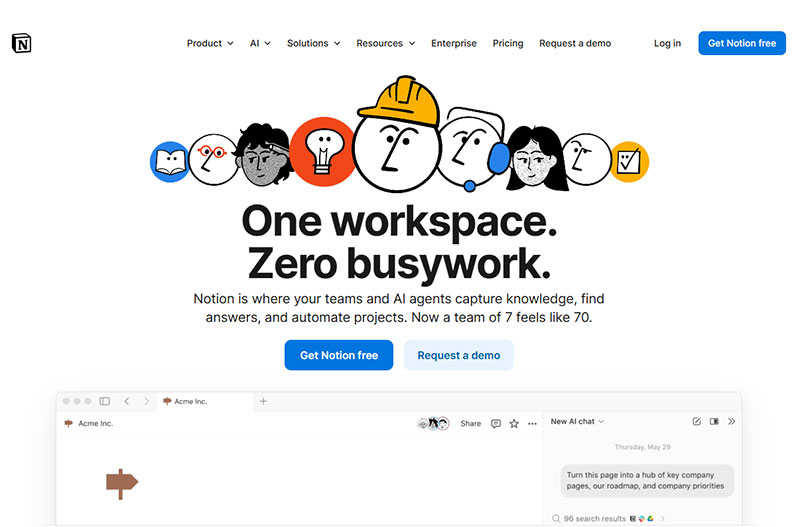This screenshot has height=527, width=800.
Task: Open the Resources dropdown in navigation
Action: pyautogui.click(x=385, y=43)
